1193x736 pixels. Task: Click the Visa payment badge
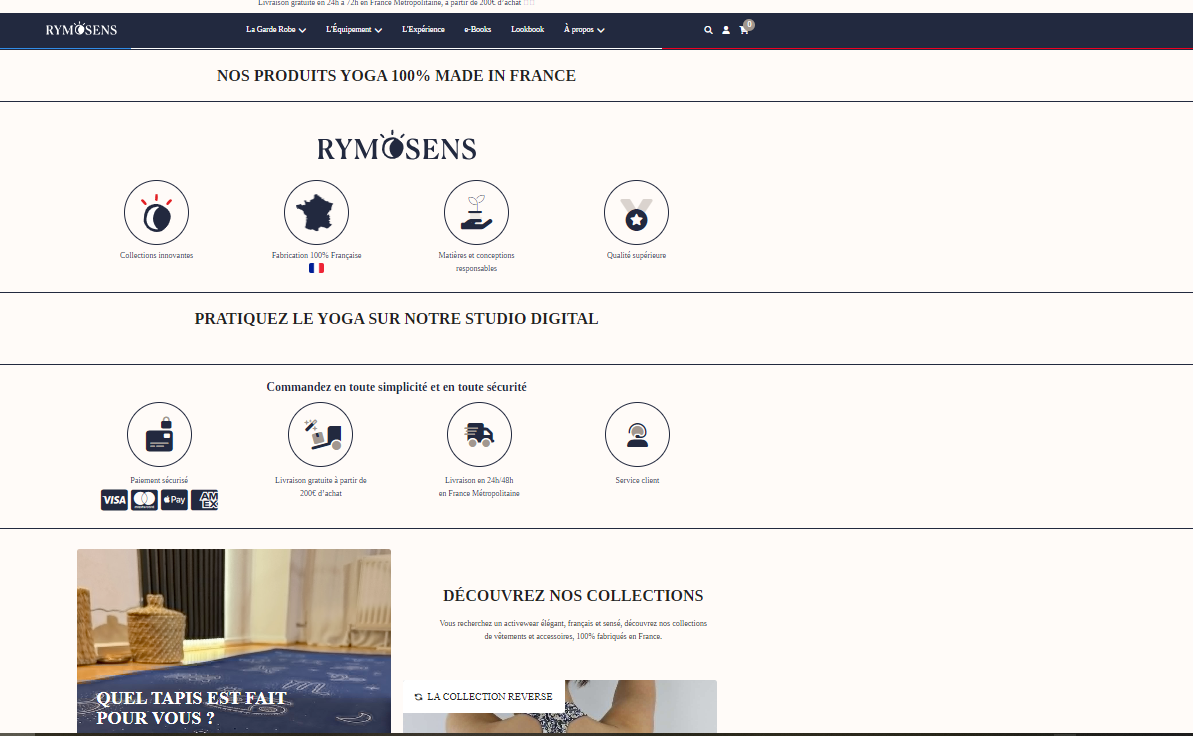114,500
